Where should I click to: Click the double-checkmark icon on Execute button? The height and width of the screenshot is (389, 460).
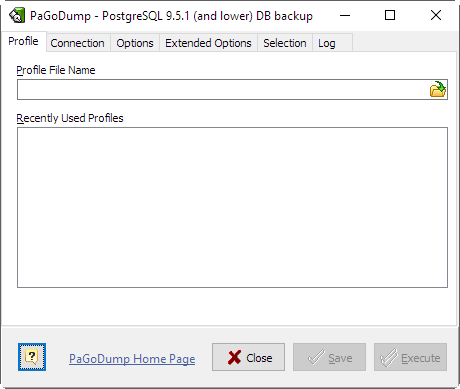389,357
